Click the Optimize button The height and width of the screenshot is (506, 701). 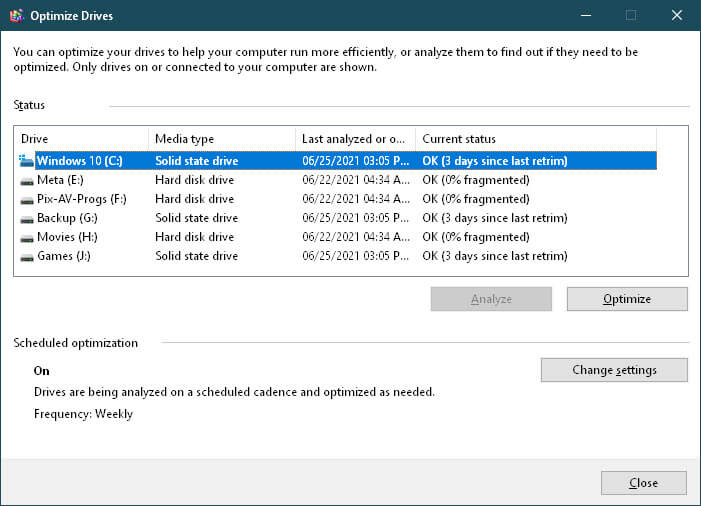tap(627, 299)
